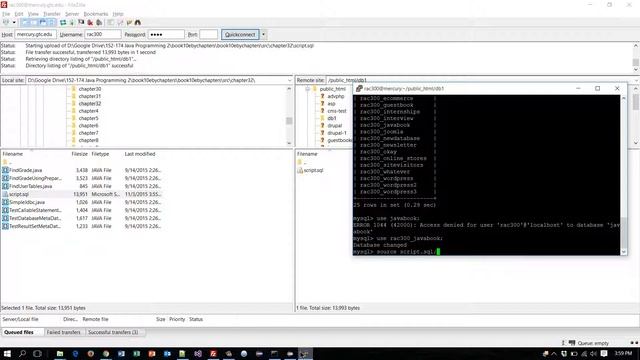Cancel the current operation icon
This screenshot has height=360, width=640.
81,22
